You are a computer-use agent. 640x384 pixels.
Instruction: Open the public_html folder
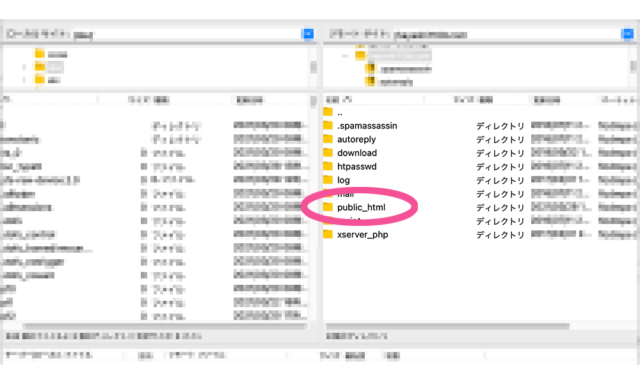(x=361, y=207)
